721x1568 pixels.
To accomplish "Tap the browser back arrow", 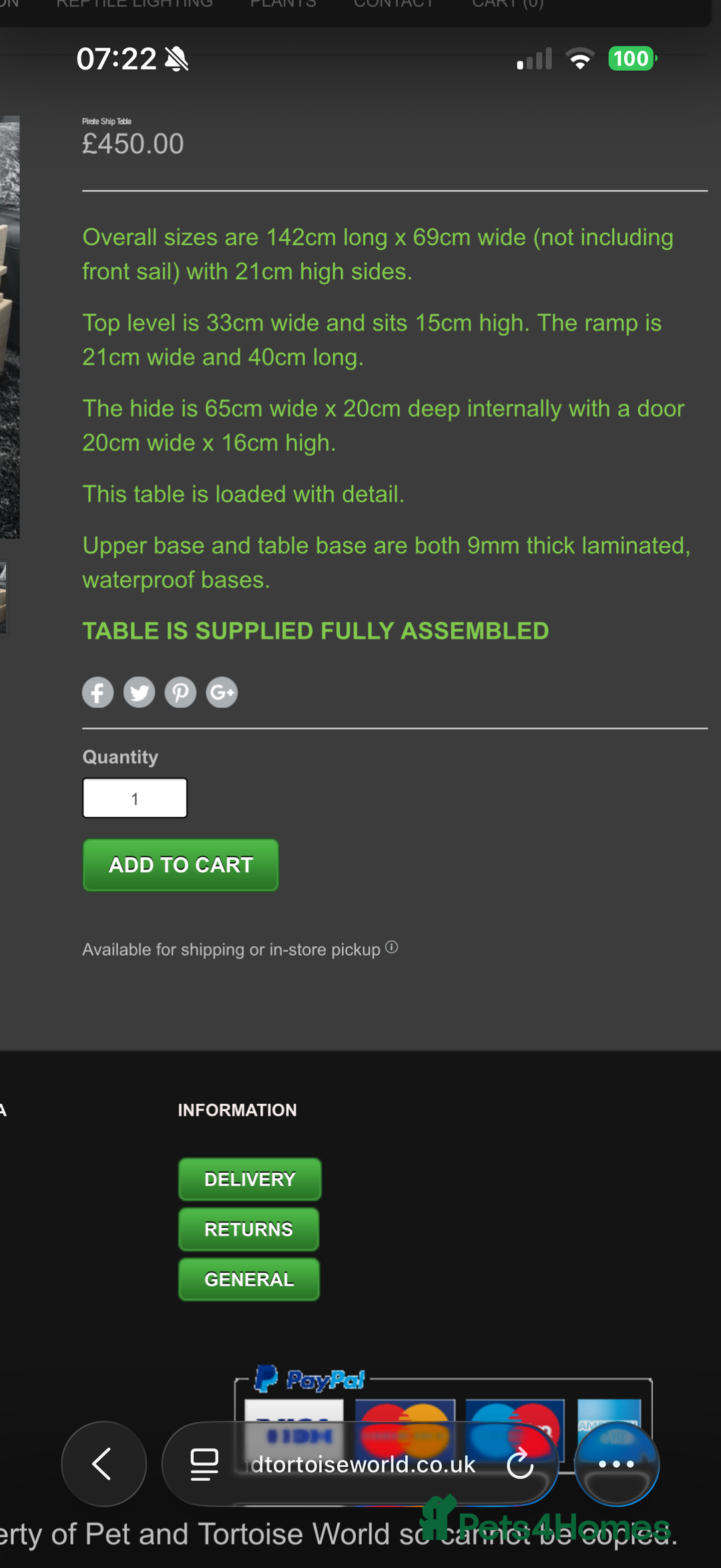I will click(103, 1464).
